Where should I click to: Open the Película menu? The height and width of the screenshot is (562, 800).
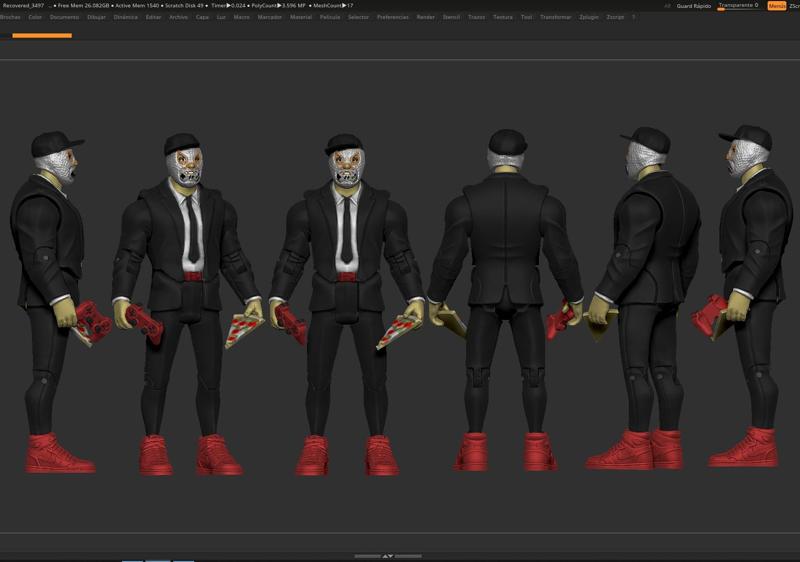(330, 17)
